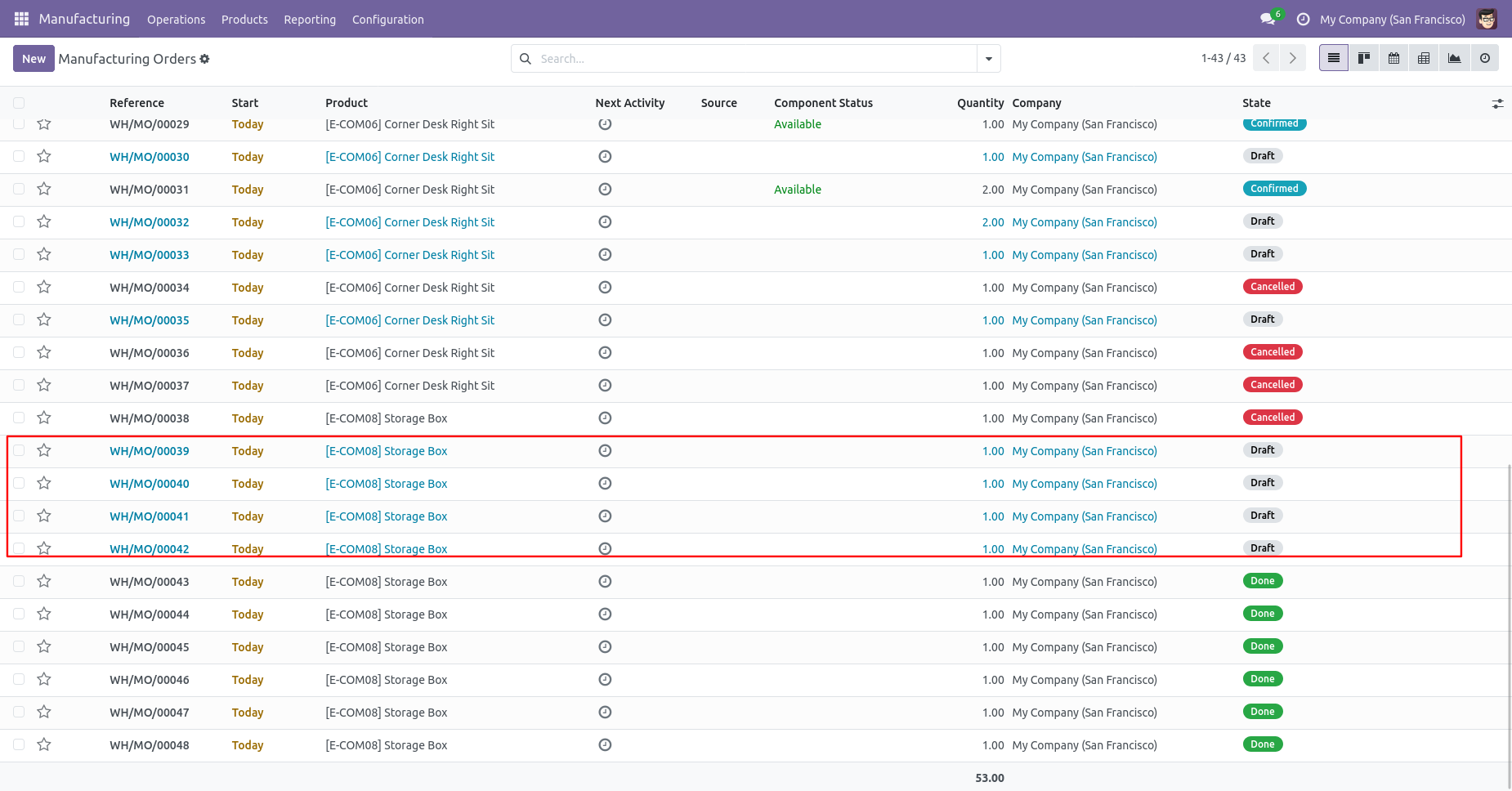Star the WH/MO/00043 order
This screenshot has width=1512, height=791.
pyautogui.click(x=44, y=581)
